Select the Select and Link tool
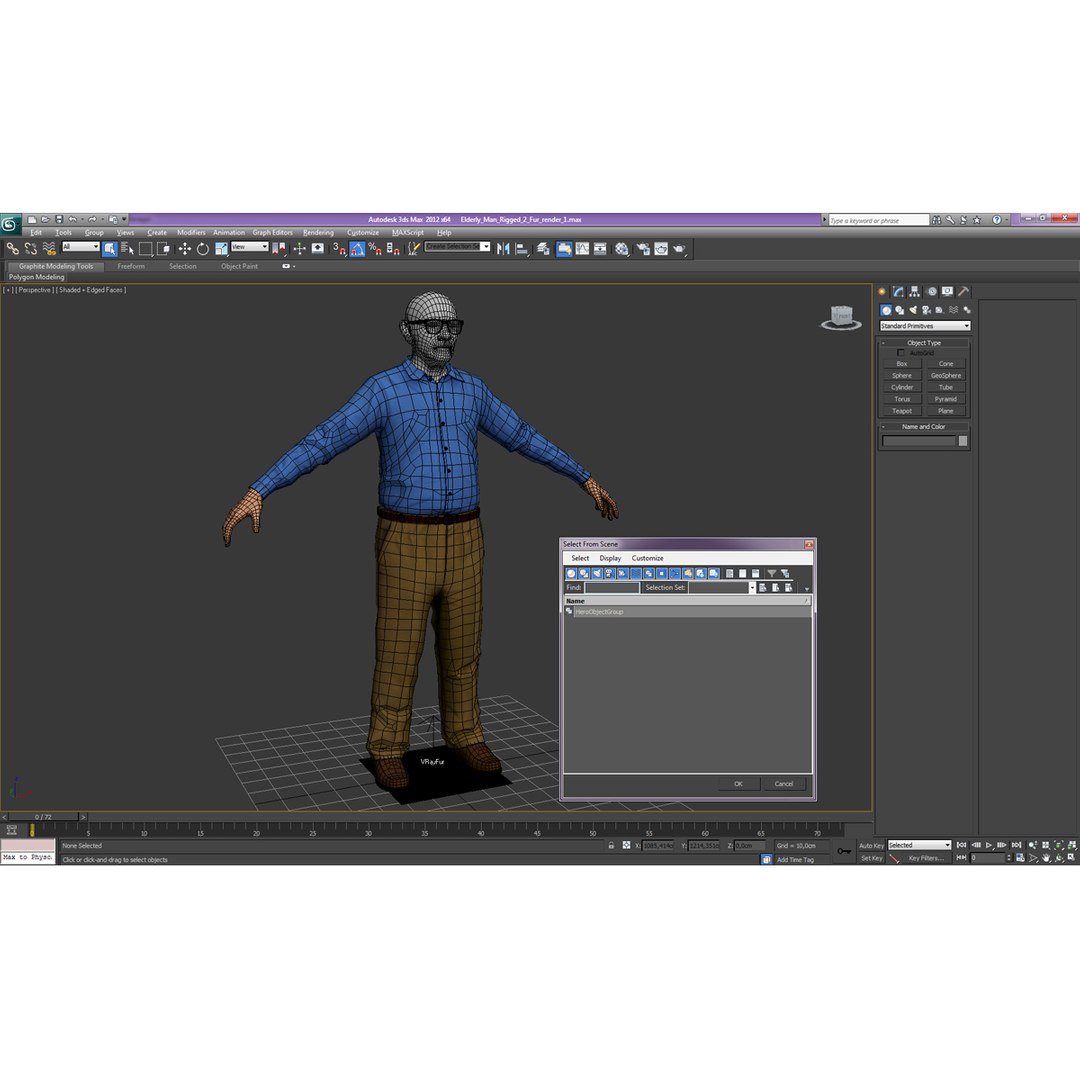Viewport: 1080px width, 1080px height. click(12, 249)
